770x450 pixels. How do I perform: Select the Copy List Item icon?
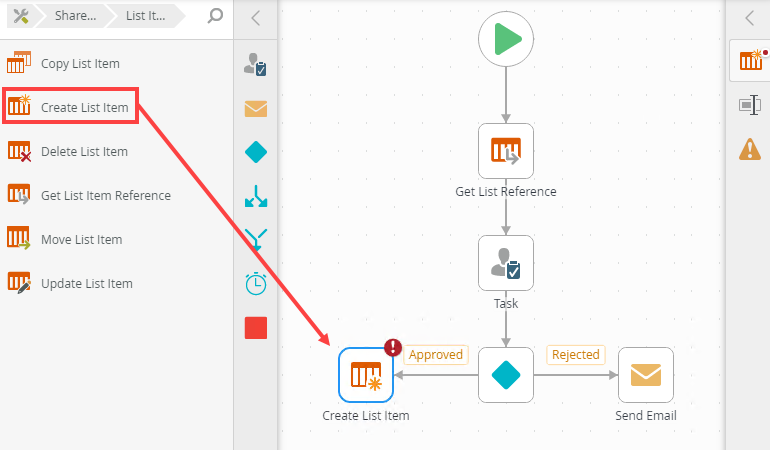click(x=19, y=62)
